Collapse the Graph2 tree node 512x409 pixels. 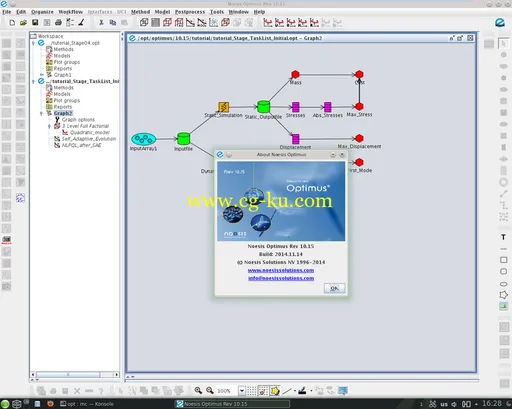coord(41,113)
